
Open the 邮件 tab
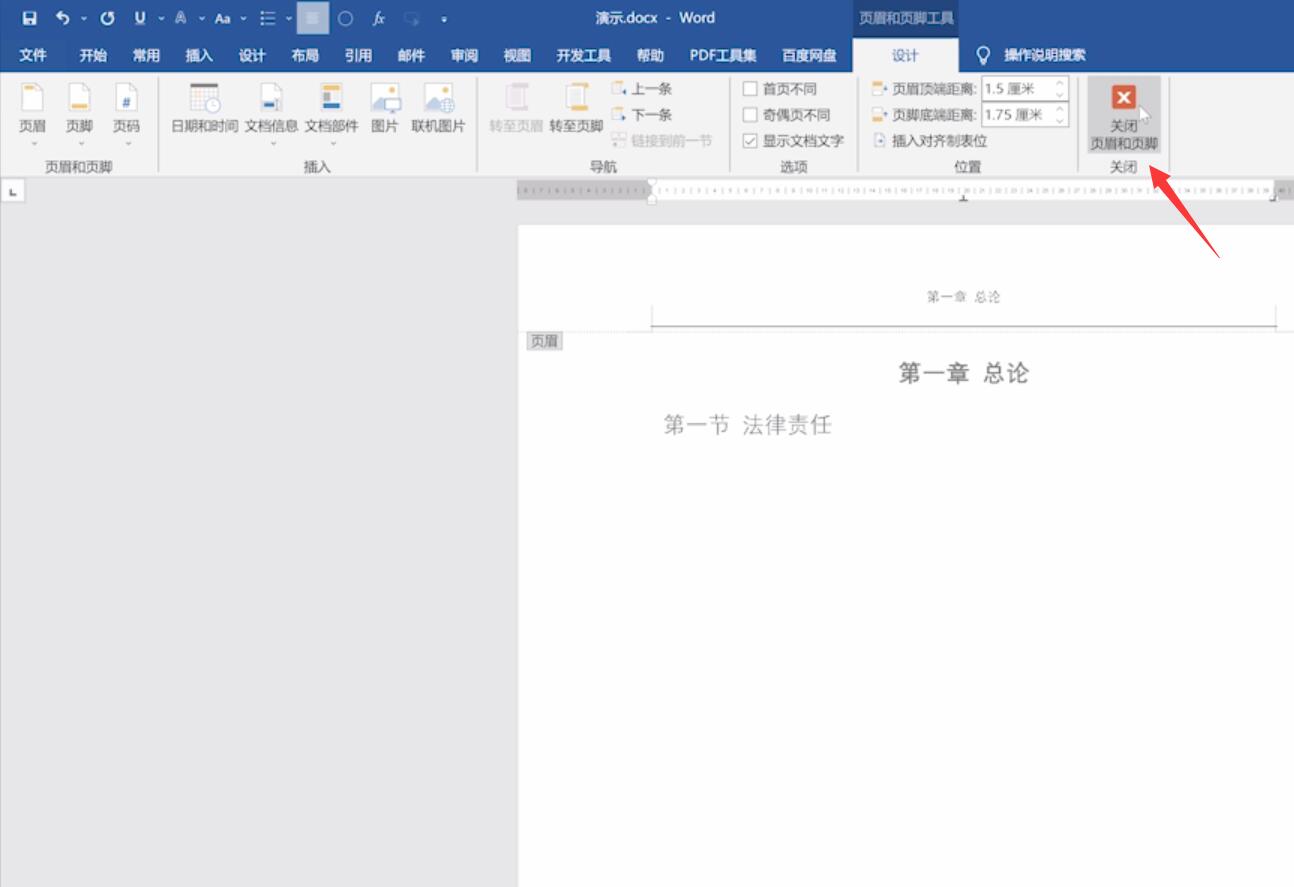[411, 55]
